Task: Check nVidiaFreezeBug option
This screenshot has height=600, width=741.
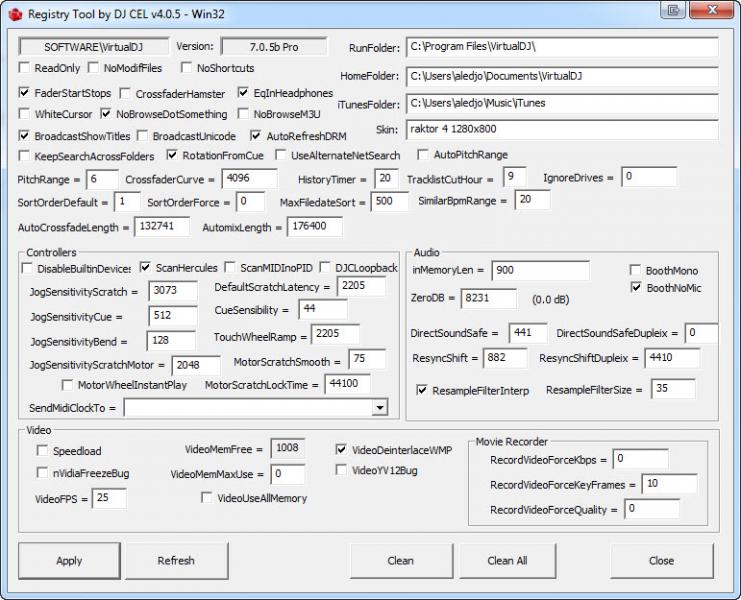Action: 43,473
